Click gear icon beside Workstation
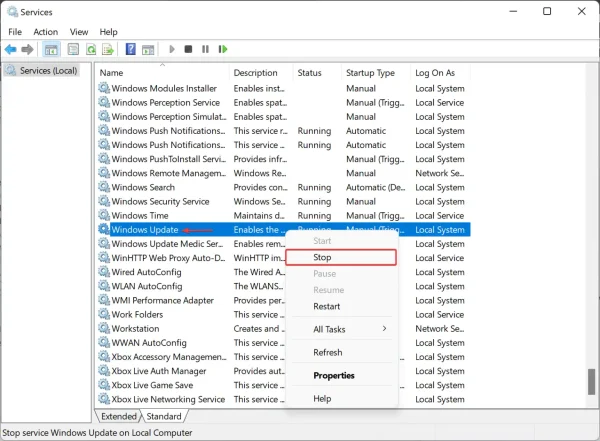Screen dimensions: 600x441 click(x=104, y=328)
